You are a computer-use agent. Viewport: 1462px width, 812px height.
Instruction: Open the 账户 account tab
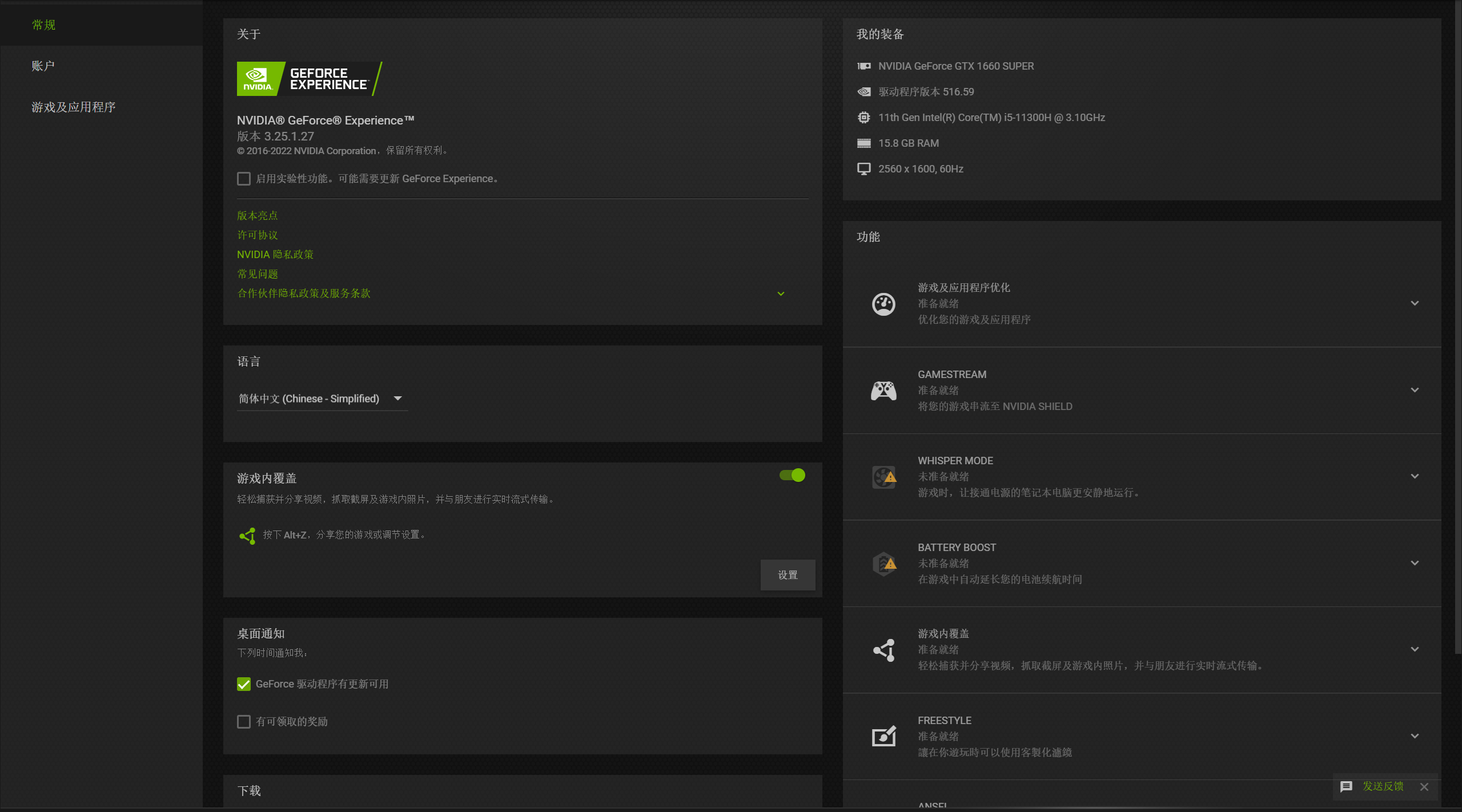43,66
